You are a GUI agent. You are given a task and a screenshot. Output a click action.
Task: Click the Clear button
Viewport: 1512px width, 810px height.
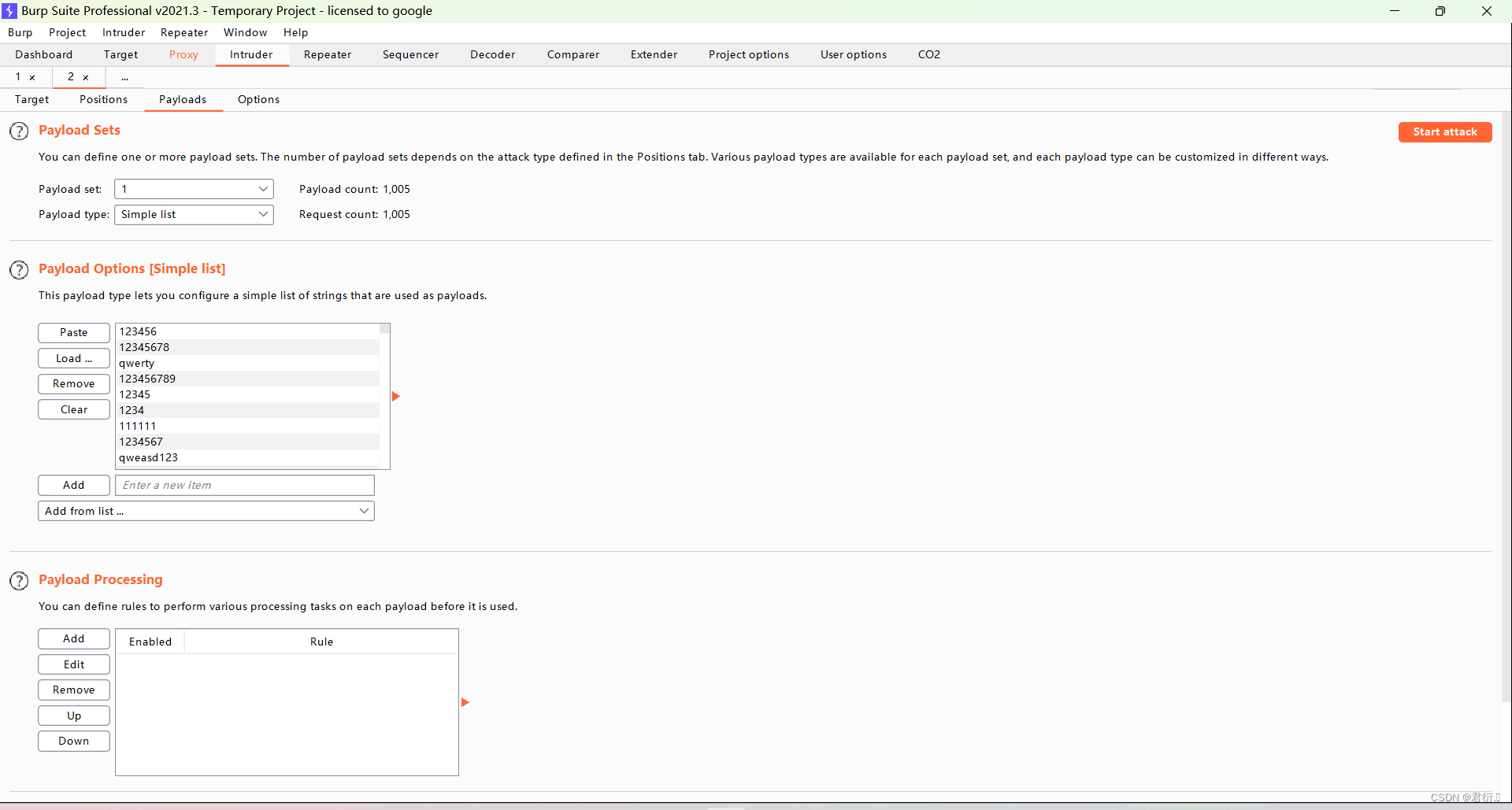click(x=74, y=409)
